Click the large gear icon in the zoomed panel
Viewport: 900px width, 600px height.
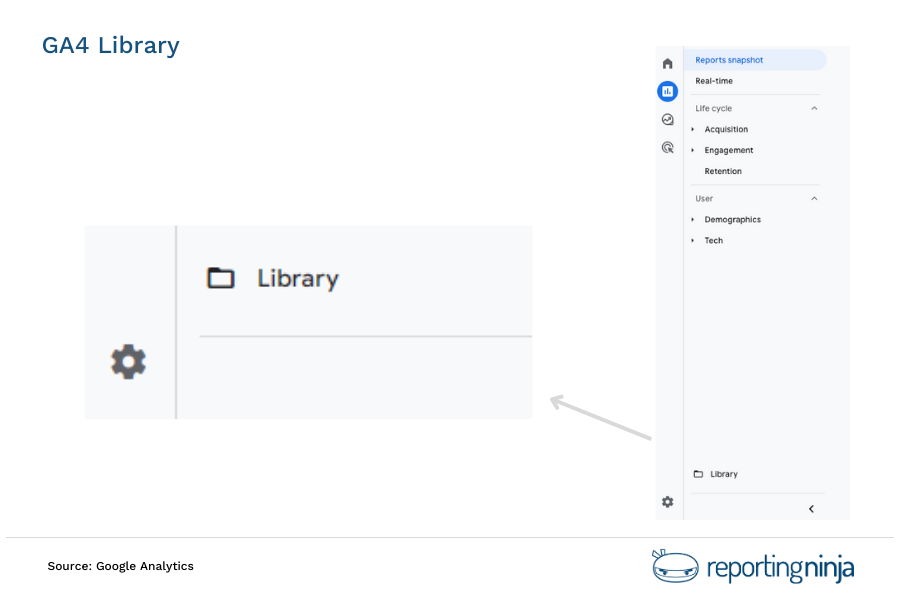click(129, 362)
